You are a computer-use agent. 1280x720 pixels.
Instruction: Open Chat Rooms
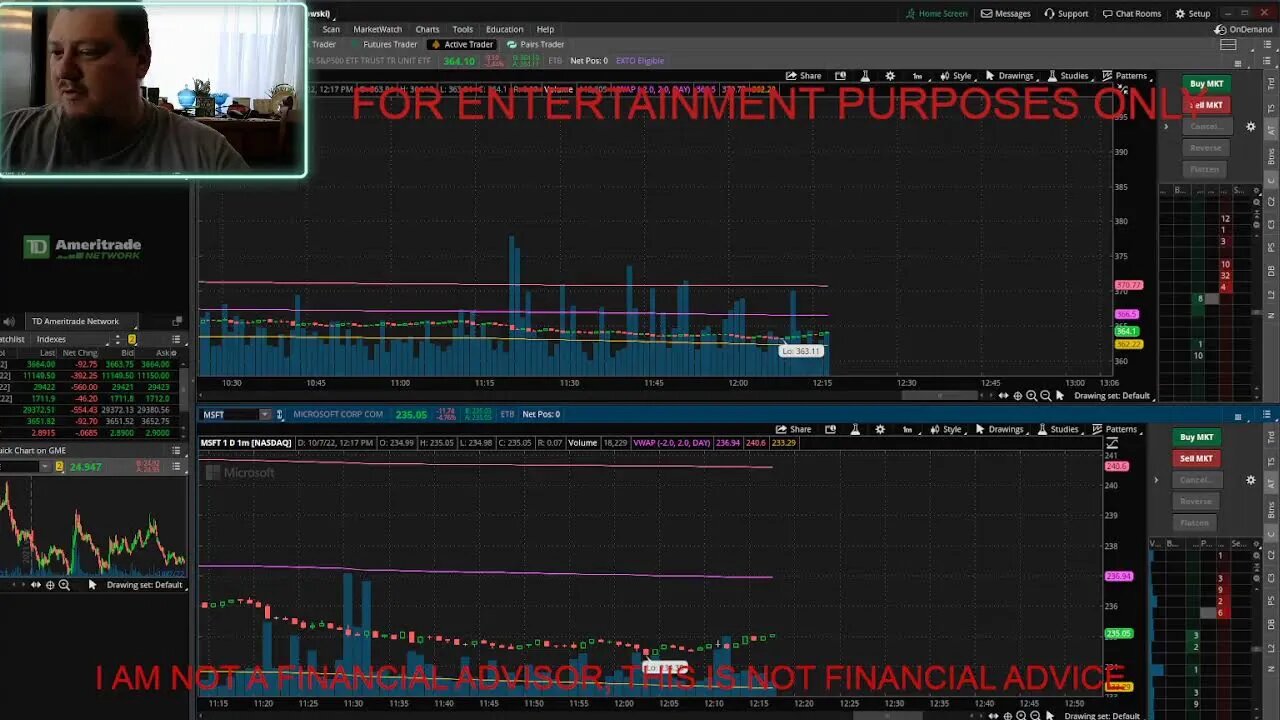1132,14
